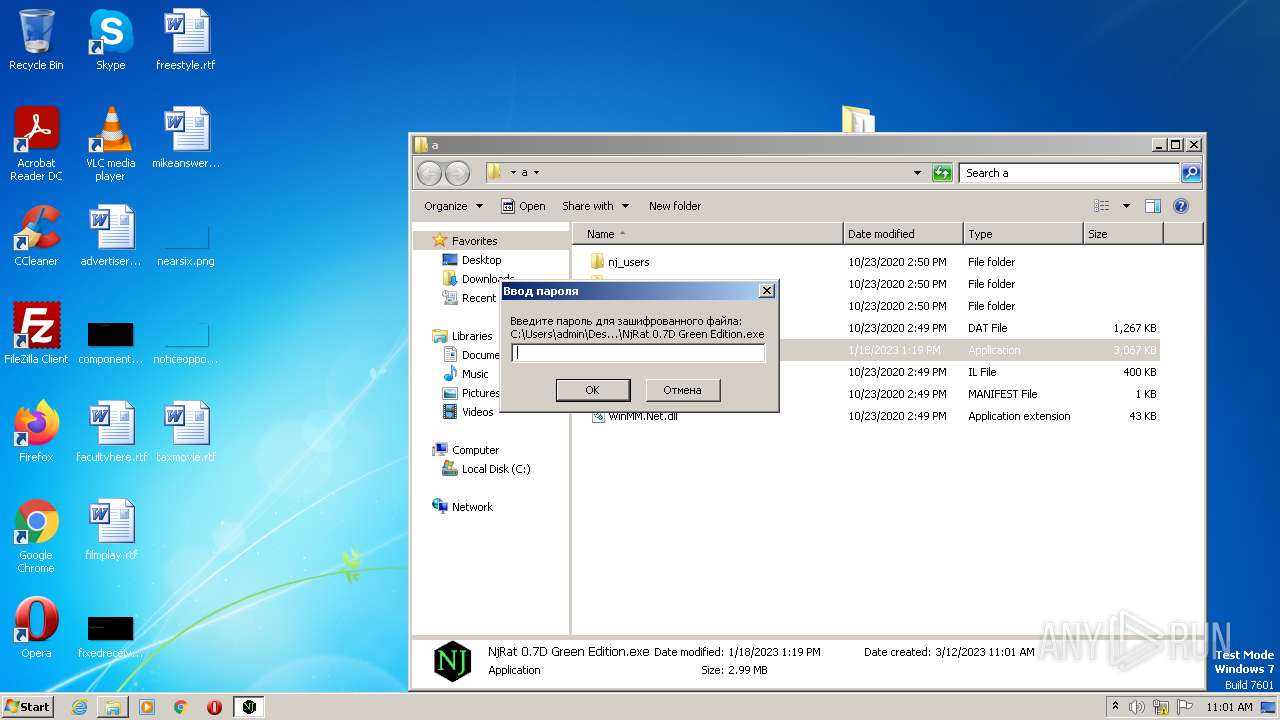Viewport: 1280px width, 720px height.
Task: Launch FileZilla Client shortcut
Action: (36, 334)
